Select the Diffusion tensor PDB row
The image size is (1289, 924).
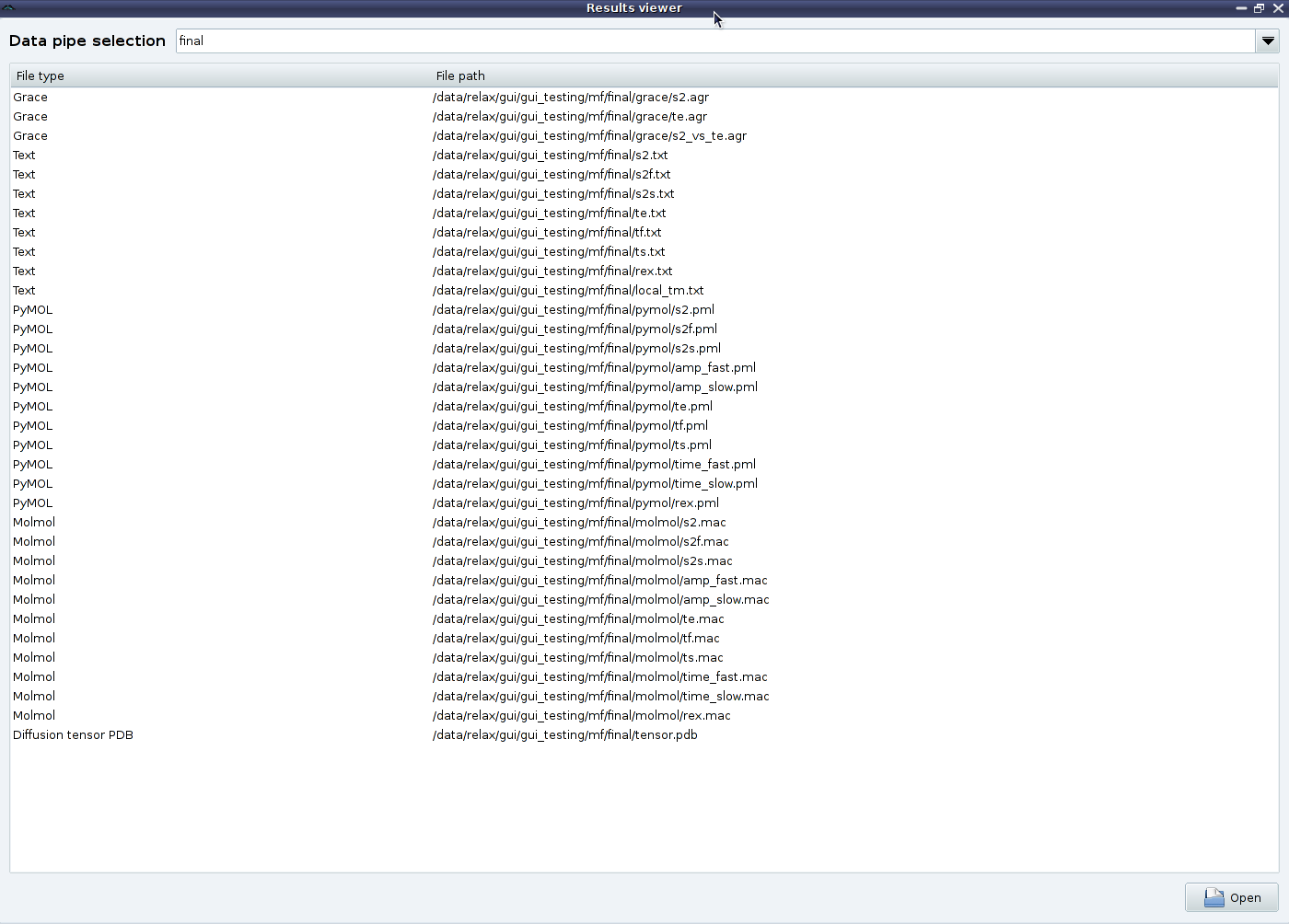[564, 734]
